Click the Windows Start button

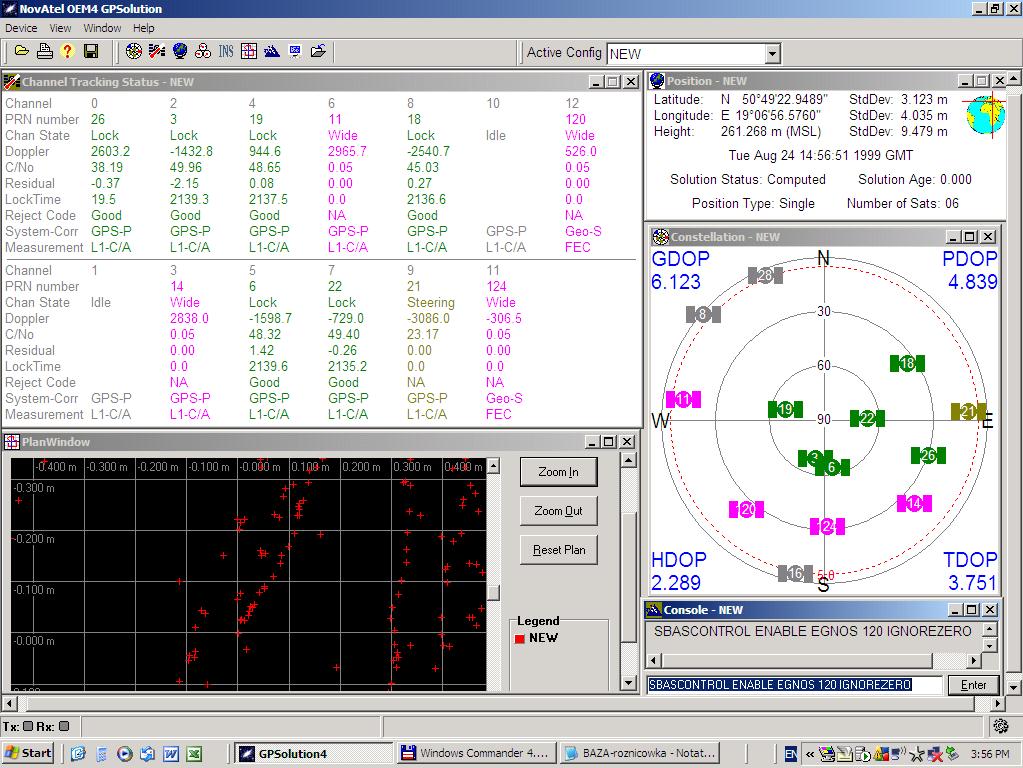coord(27,753)
